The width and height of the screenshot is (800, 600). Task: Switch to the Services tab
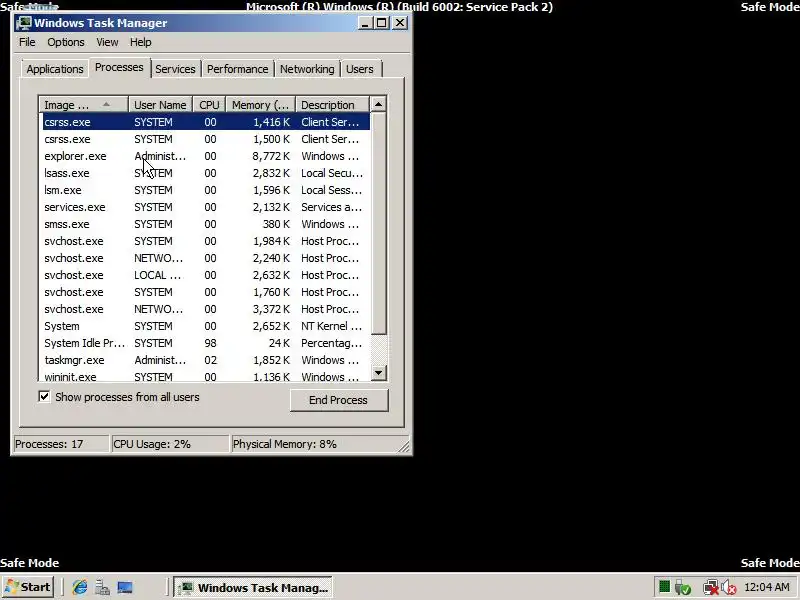pyautogui.click(x=175, y=69)
